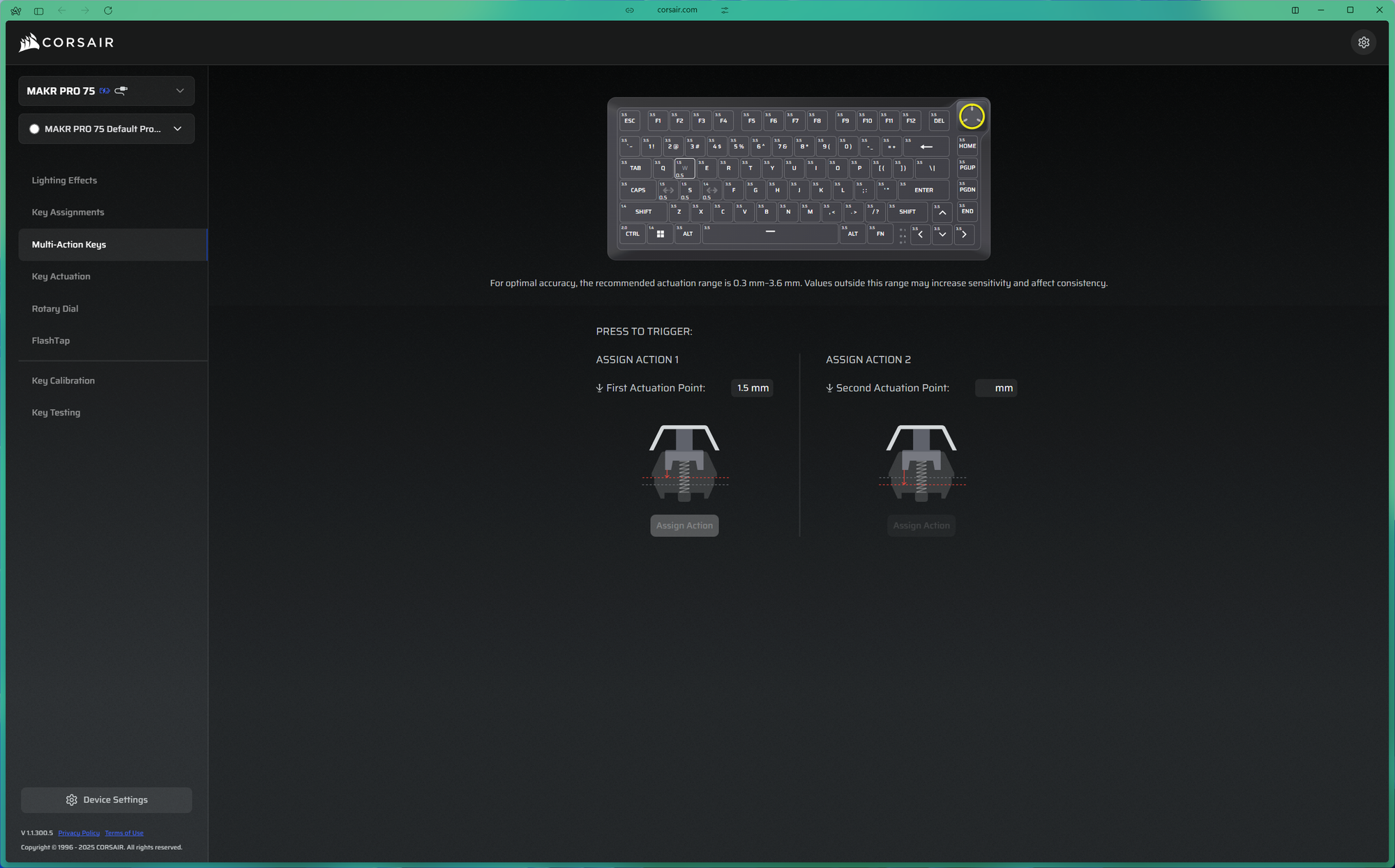The width and height of the screenshot is (1395, 868).
Task: Switch to the FlashTap section
Action: 50,341
